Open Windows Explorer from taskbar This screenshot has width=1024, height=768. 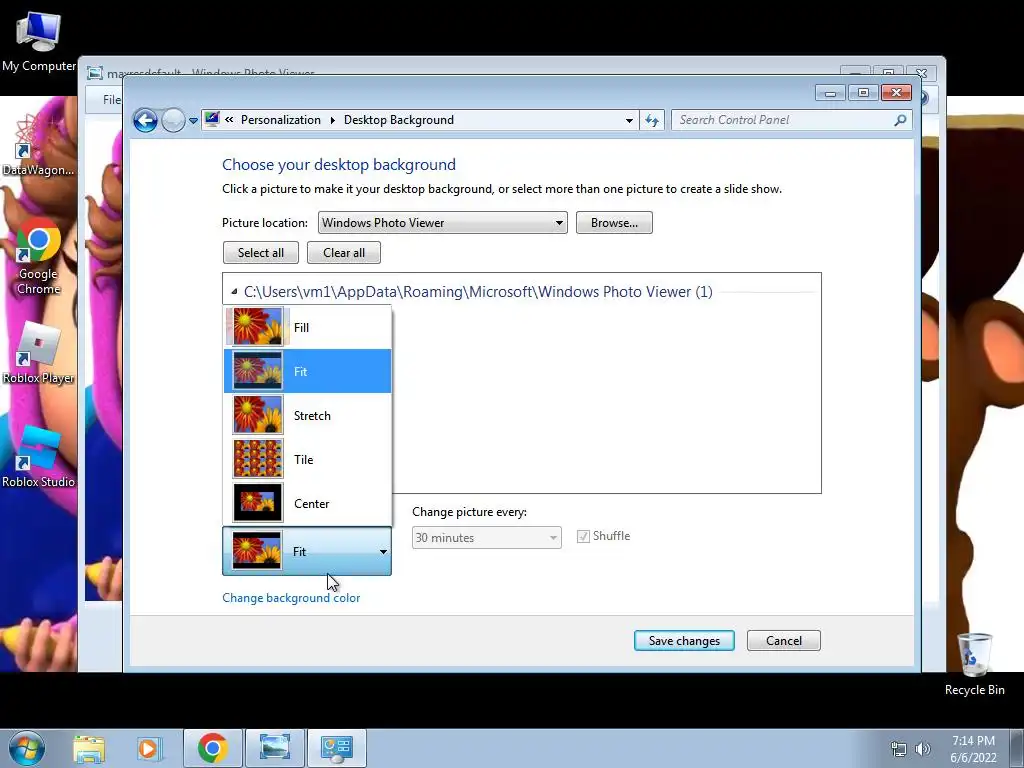click(x=89, y=748)
